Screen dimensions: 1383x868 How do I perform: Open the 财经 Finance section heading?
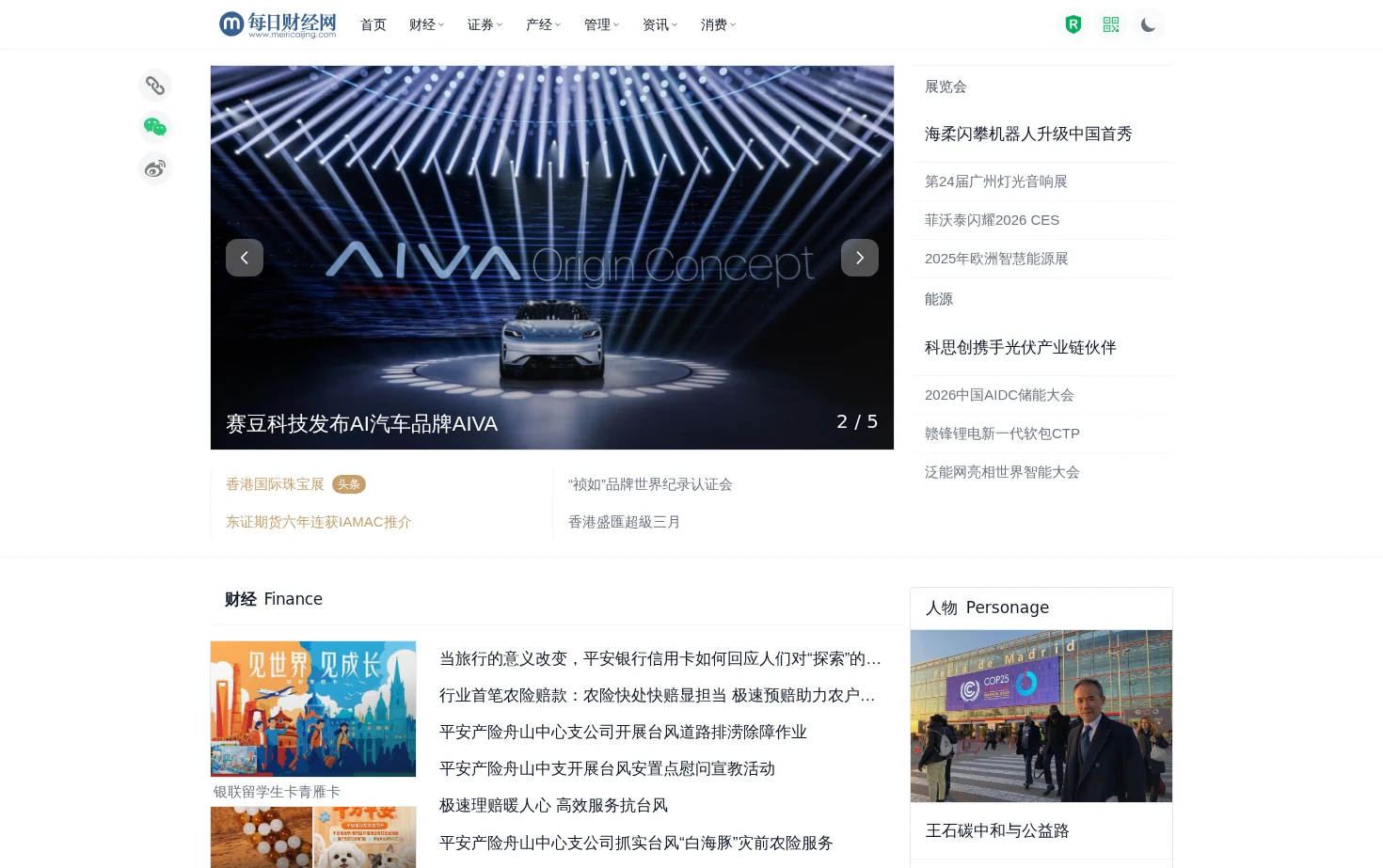tap(274, 599)
